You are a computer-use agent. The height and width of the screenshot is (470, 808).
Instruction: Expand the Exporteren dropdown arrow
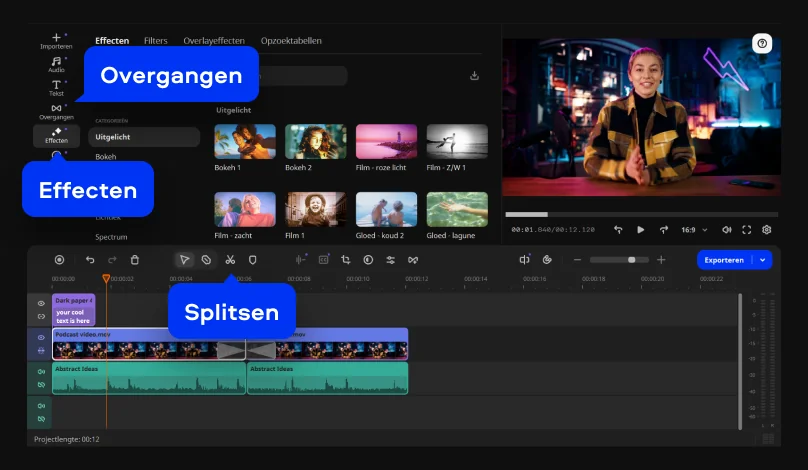764,260
